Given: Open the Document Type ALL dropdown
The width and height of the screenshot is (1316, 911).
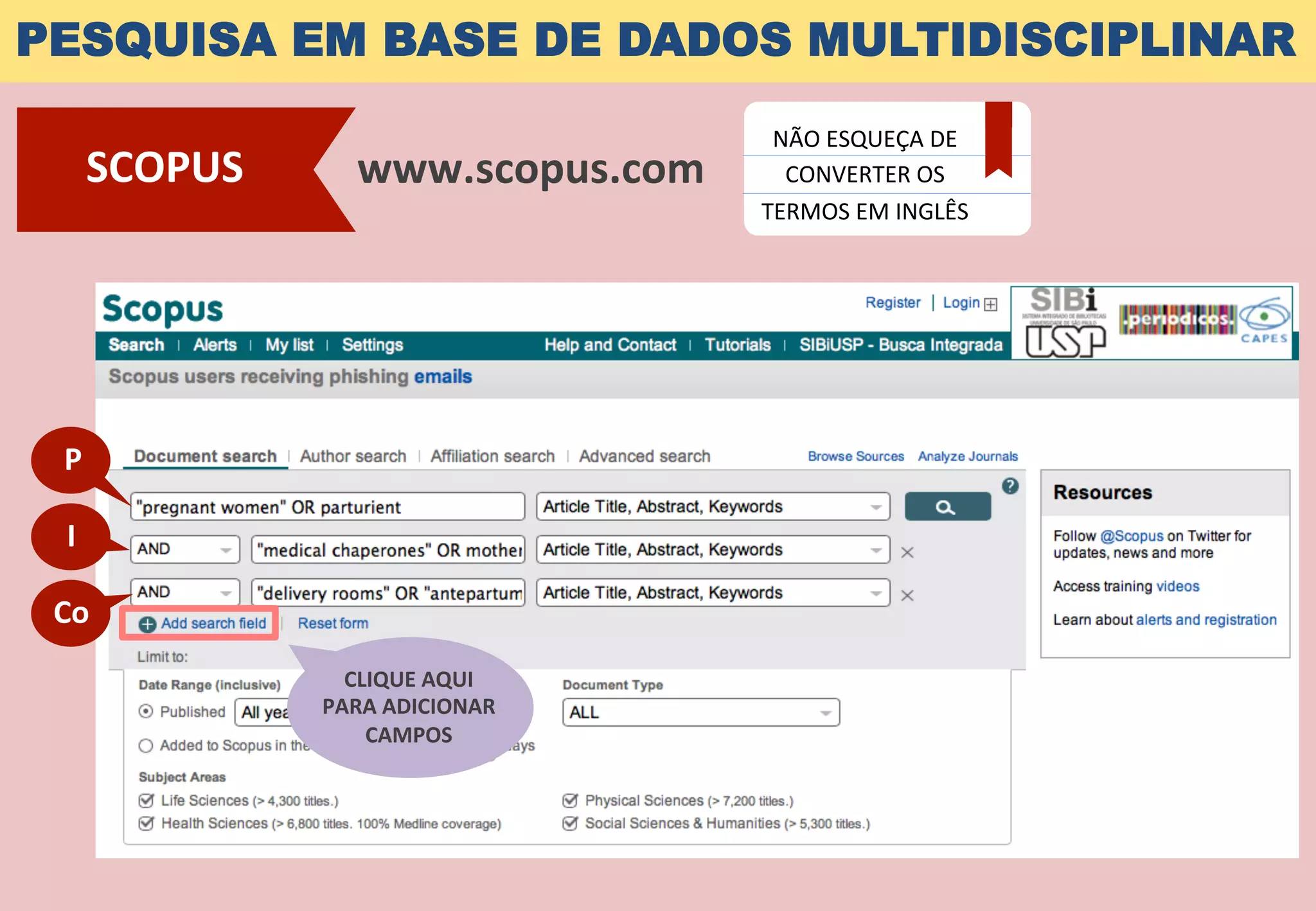Looking at the screenshot, I should 701,712.
